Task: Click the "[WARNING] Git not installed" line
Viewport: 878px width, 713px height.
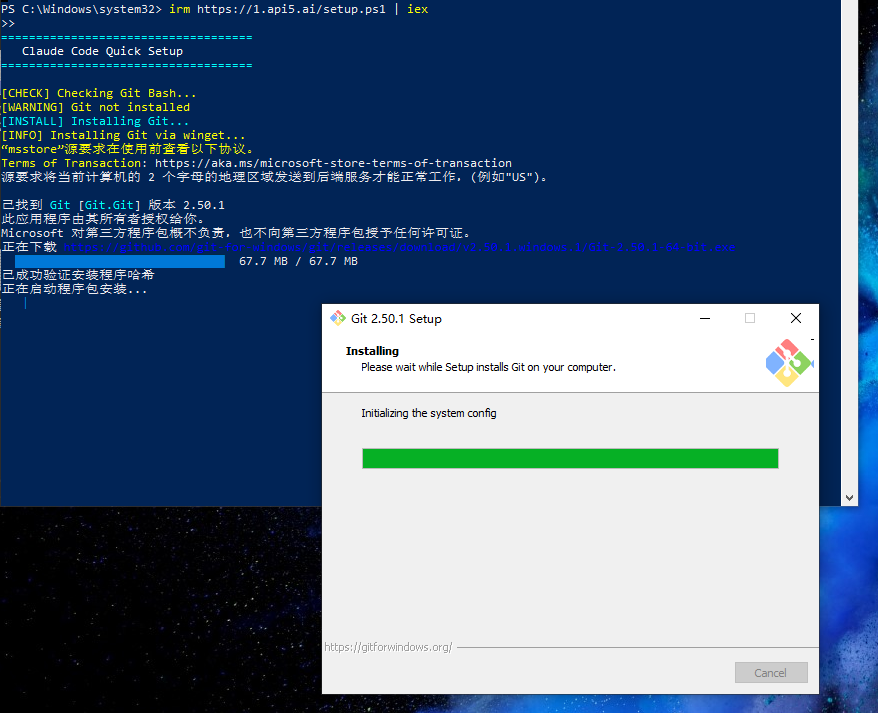Action: [x=96, y=107]
